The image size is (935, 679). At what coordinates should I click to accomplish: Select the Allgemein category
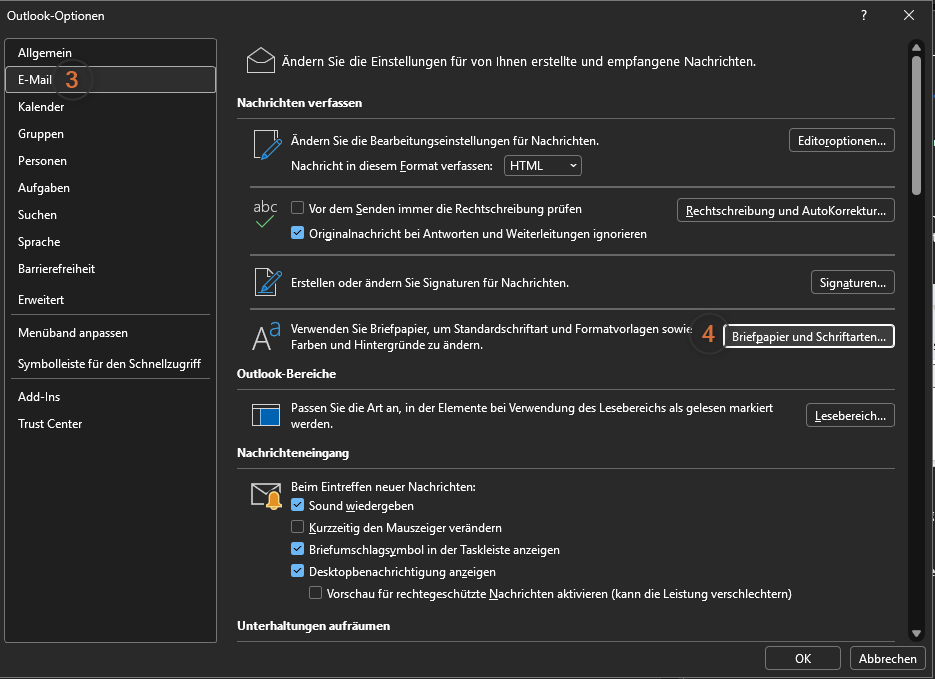[x=110, y=52]
